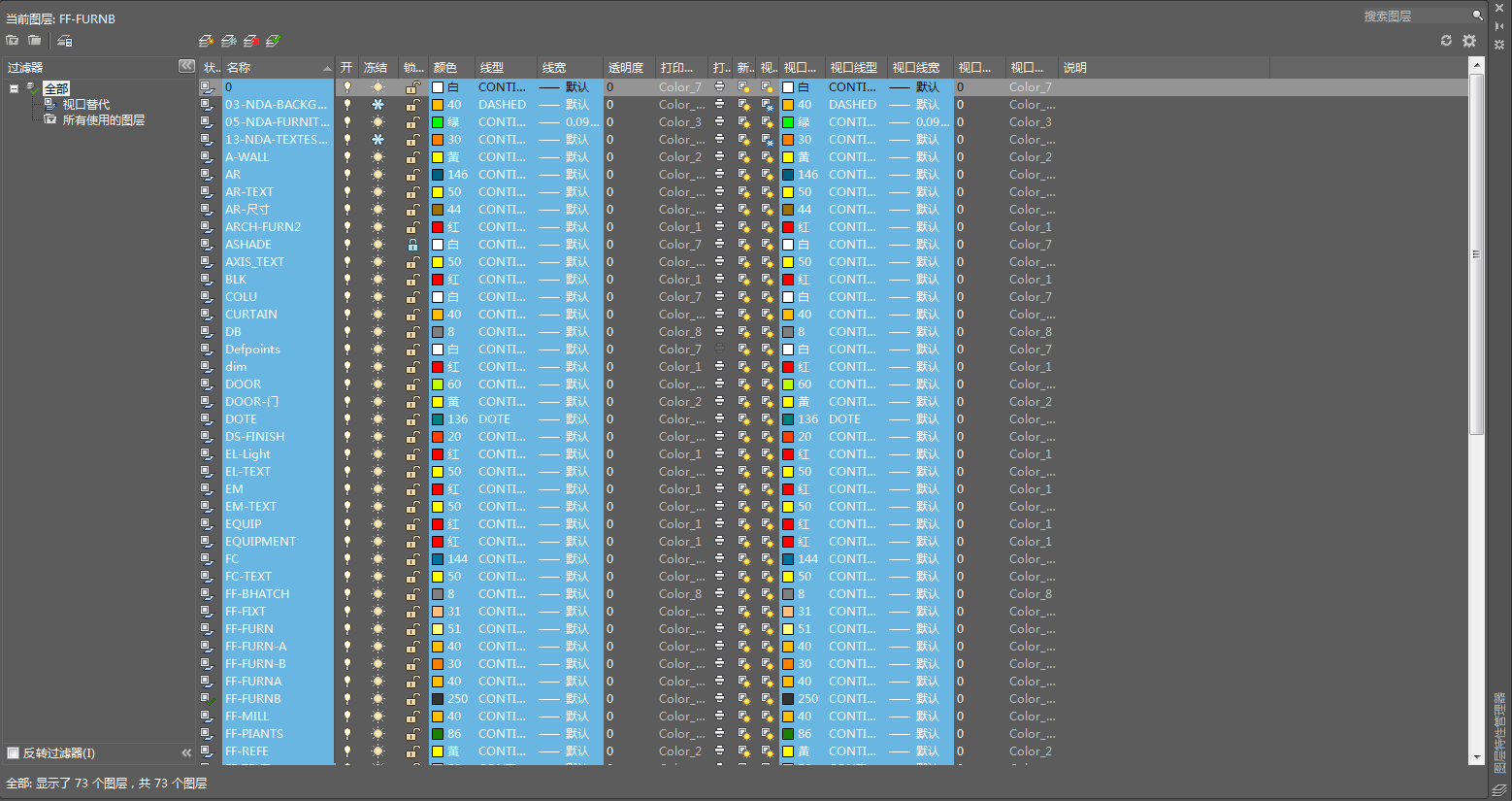
Task: Click the status icon of EL-Light layer
Action: point(207,454)
